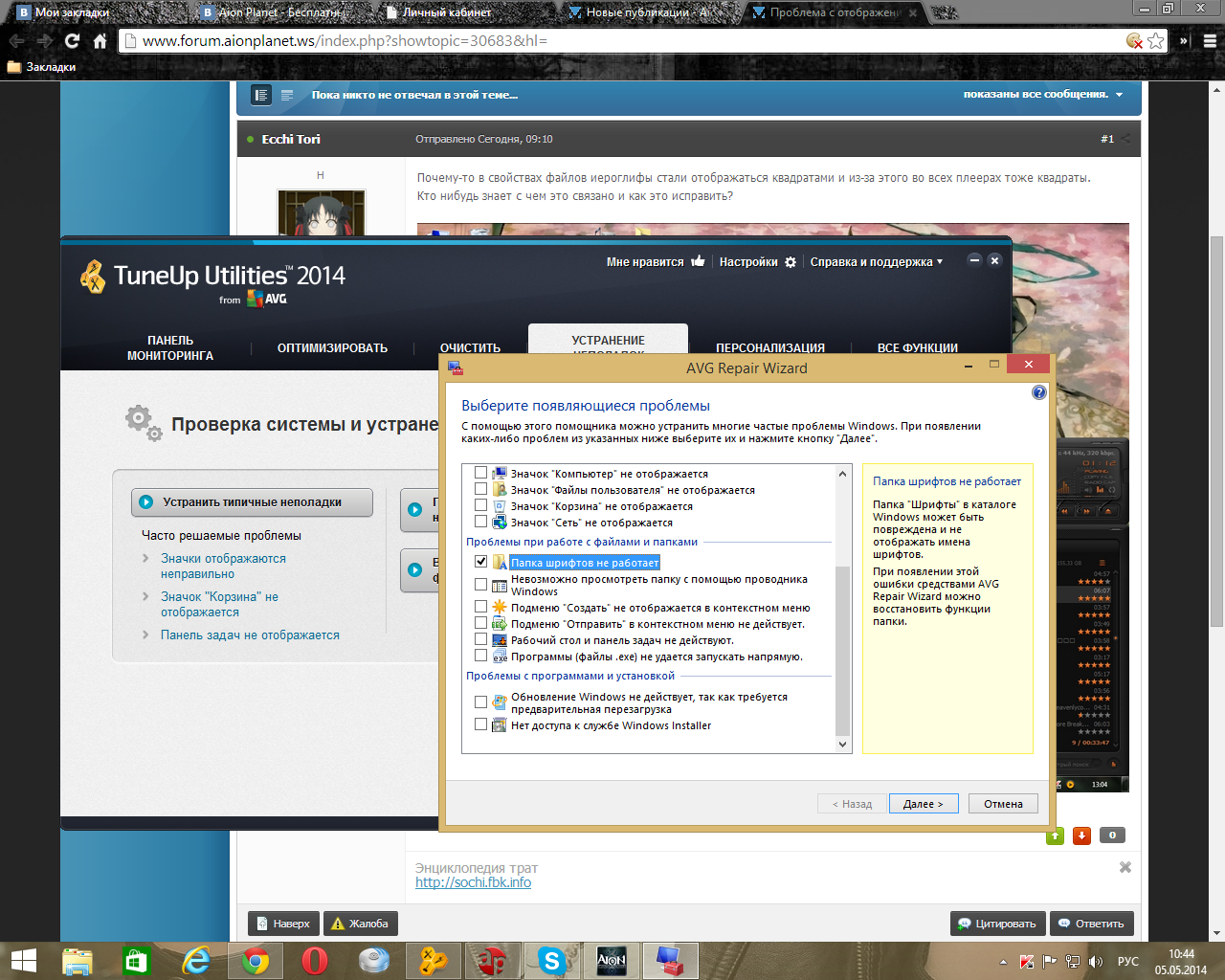
Task: Click the red downvote arrow on the post
Action: tap(1081, 835)
